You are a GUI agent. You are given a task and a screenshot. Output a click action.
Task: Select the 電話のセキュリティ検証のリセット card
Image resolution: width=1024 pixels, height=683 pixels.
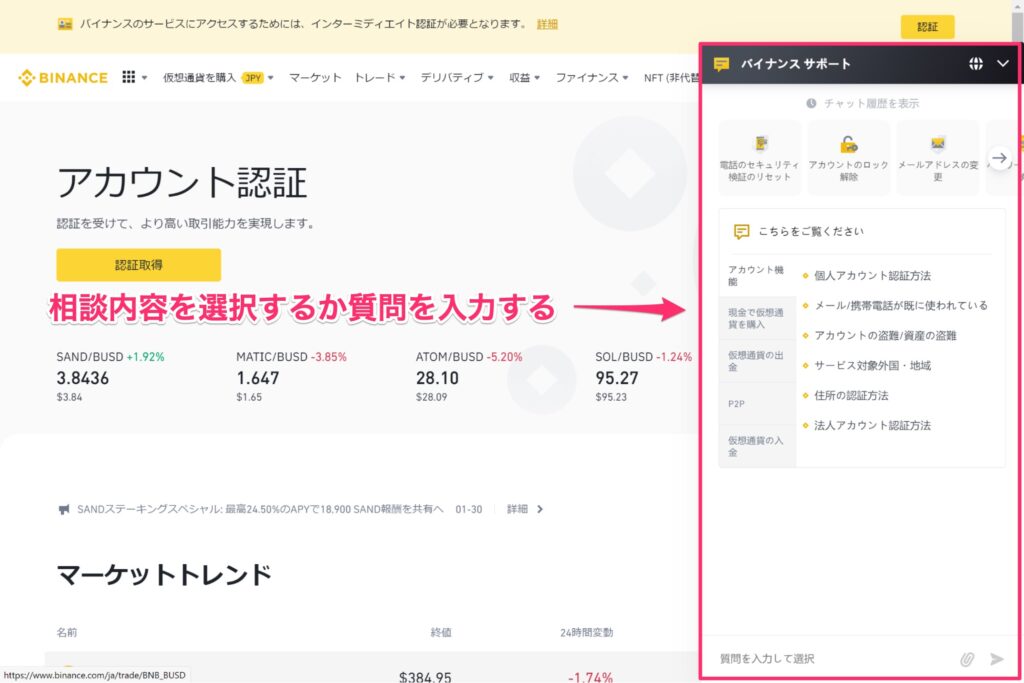click(x=760, y=157)
